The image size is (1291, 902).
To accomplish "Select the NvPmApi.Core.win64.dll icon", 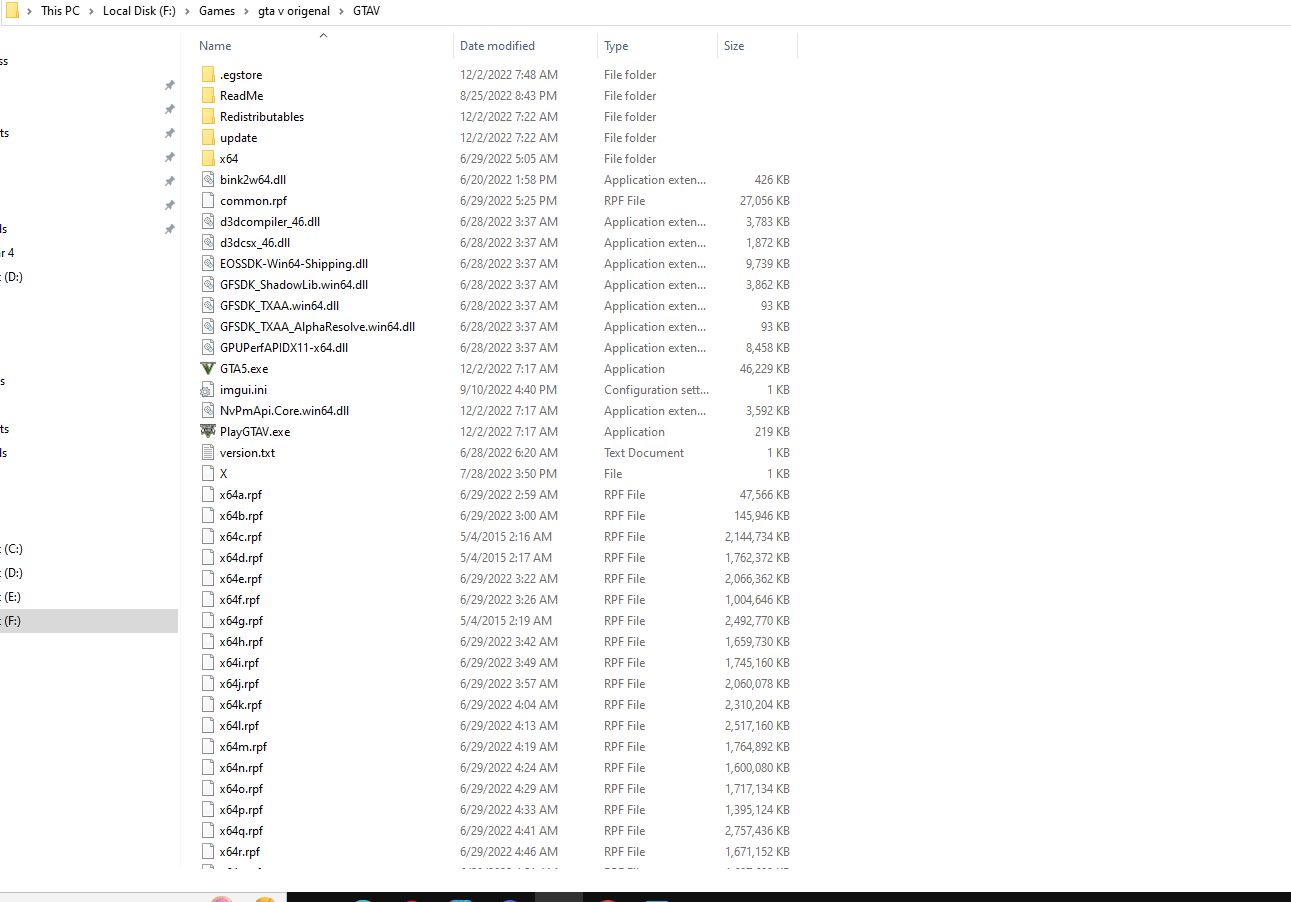I will (208, 410).
